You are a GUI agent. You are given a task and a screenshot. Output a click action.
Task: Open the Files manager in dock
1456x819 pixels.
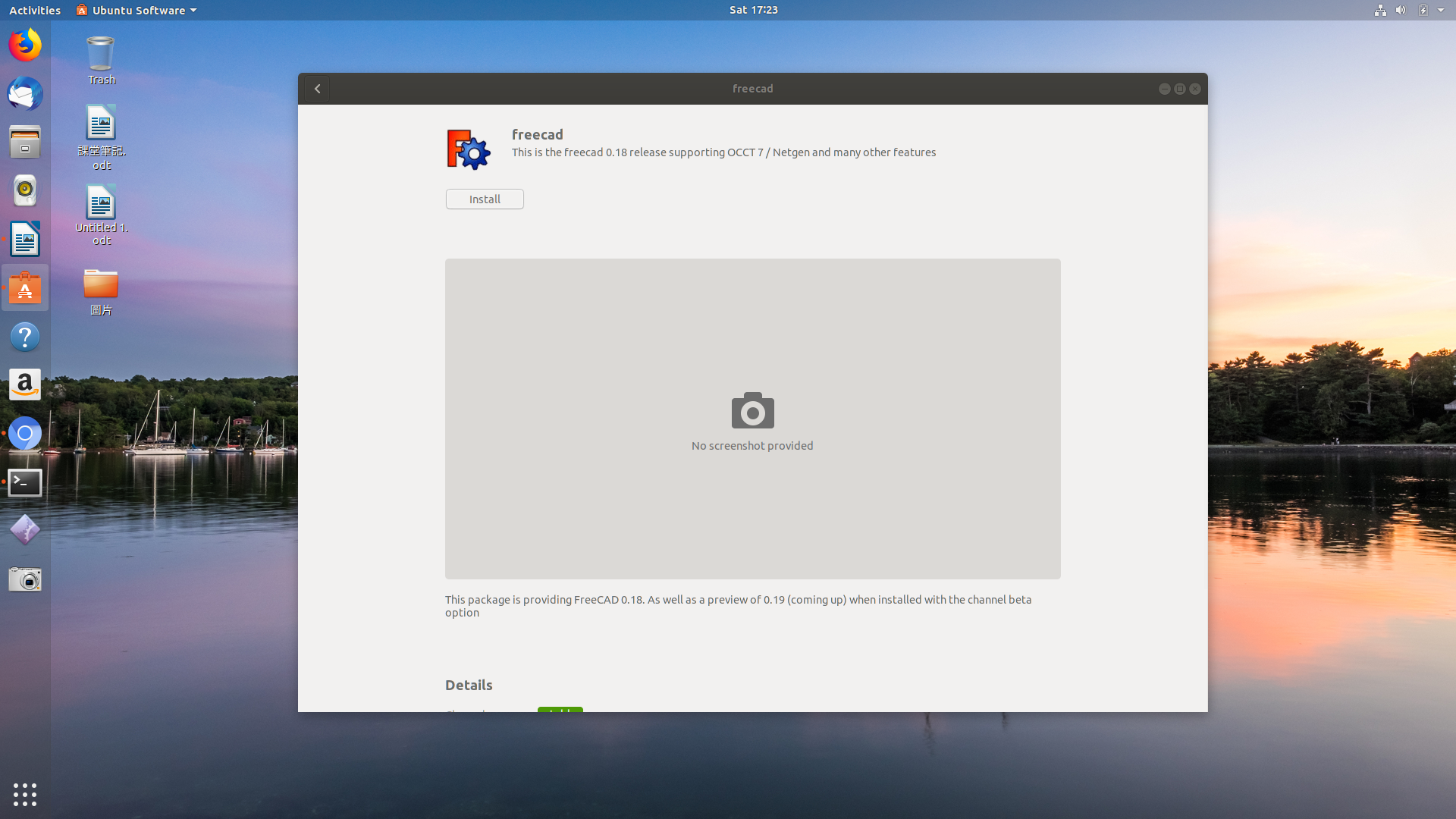point(25,143)
